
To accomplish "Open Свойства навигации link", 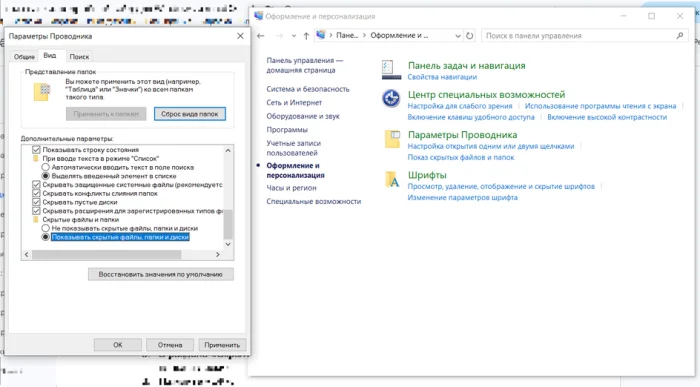I will coord(442,77).
